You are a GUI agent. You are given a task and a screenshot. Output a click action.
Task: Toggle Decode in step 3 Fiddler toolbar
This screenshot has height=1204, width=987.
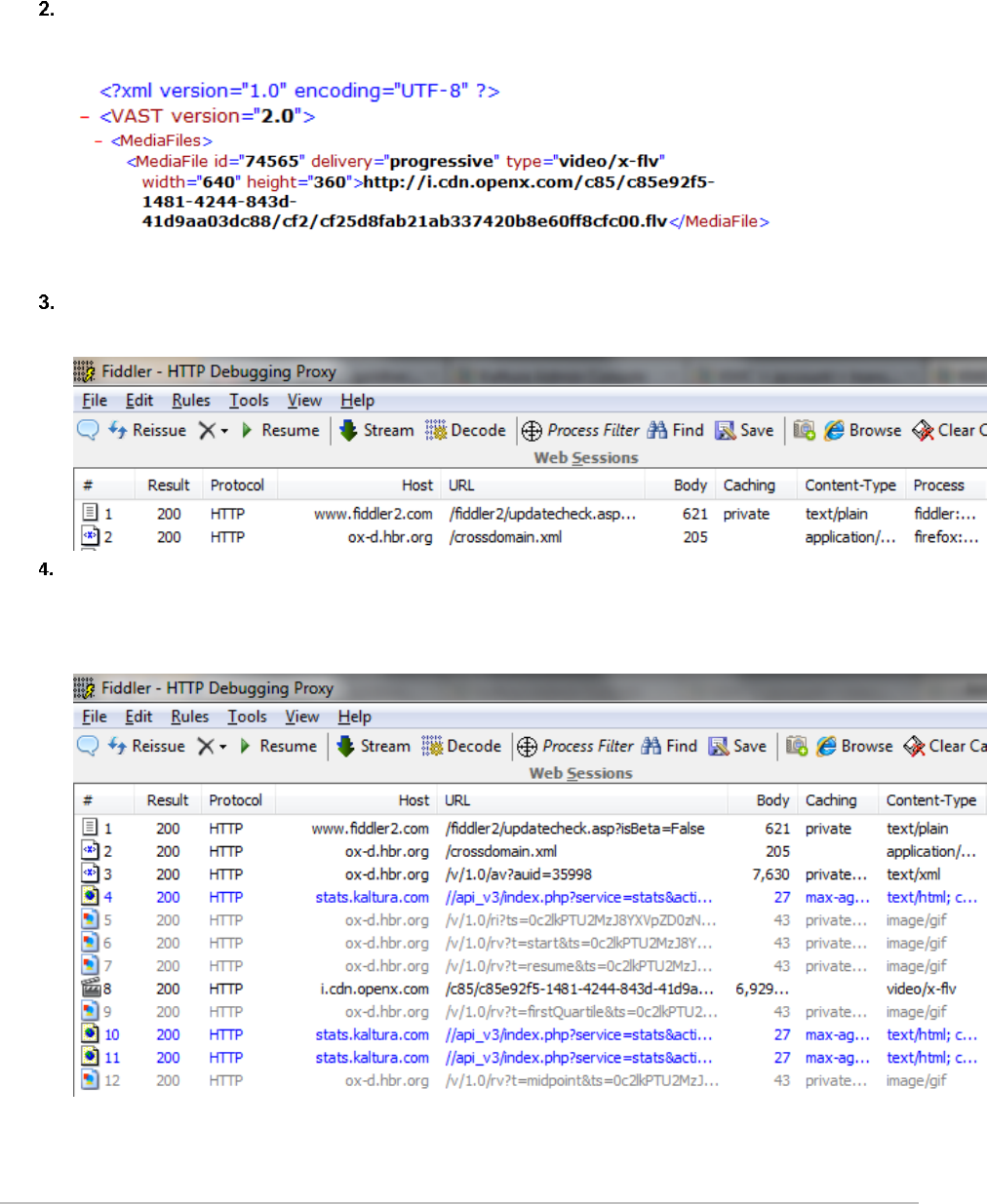pyautogui.click(x=465, y=430)
